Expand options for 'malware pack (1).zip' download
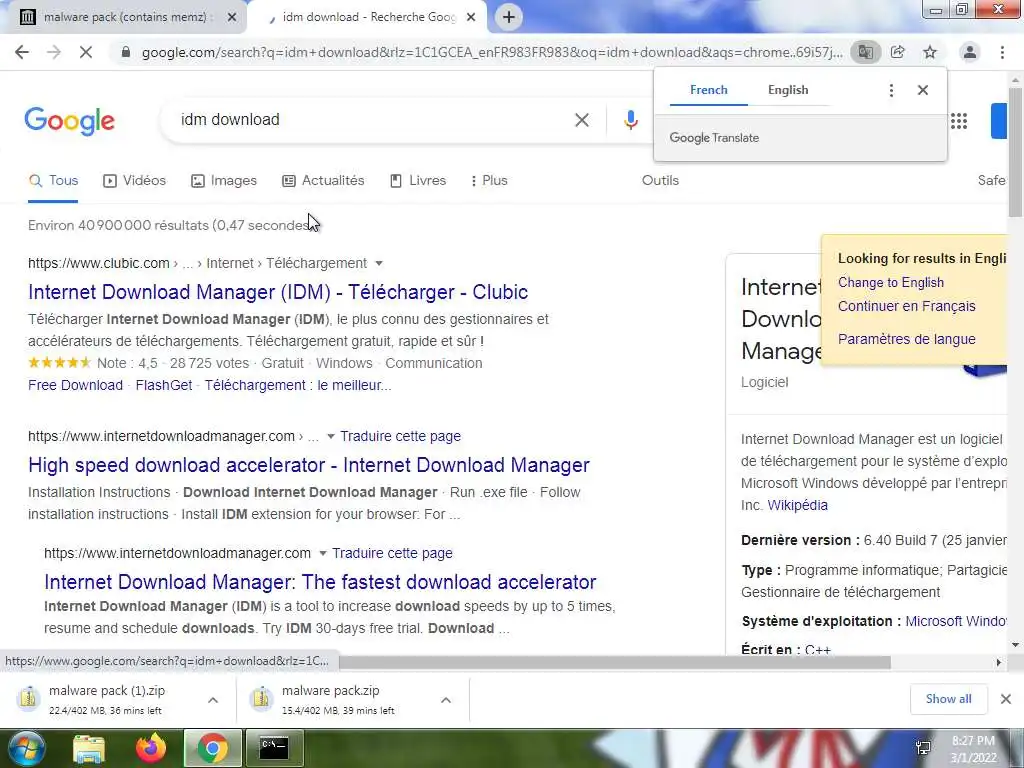 213,700
